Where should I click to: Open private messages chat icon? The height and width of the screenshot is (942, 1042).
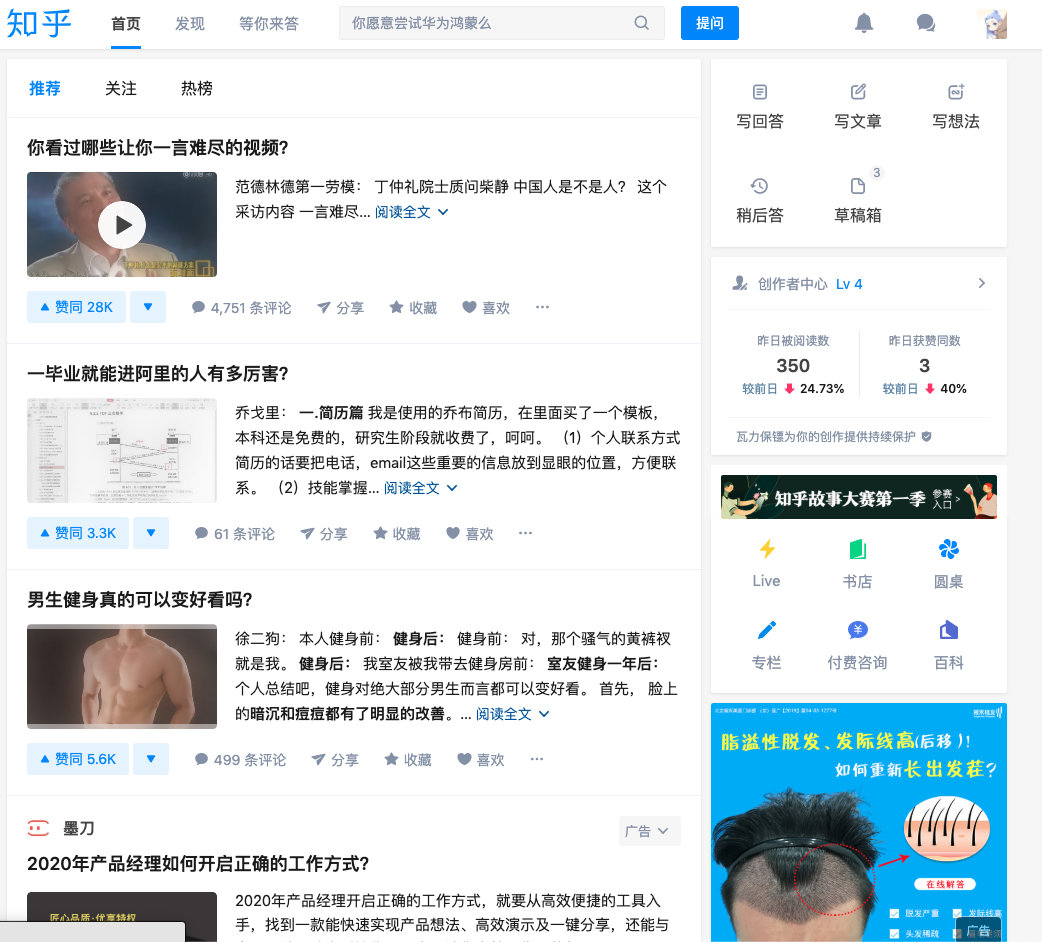tap(926, 23)
